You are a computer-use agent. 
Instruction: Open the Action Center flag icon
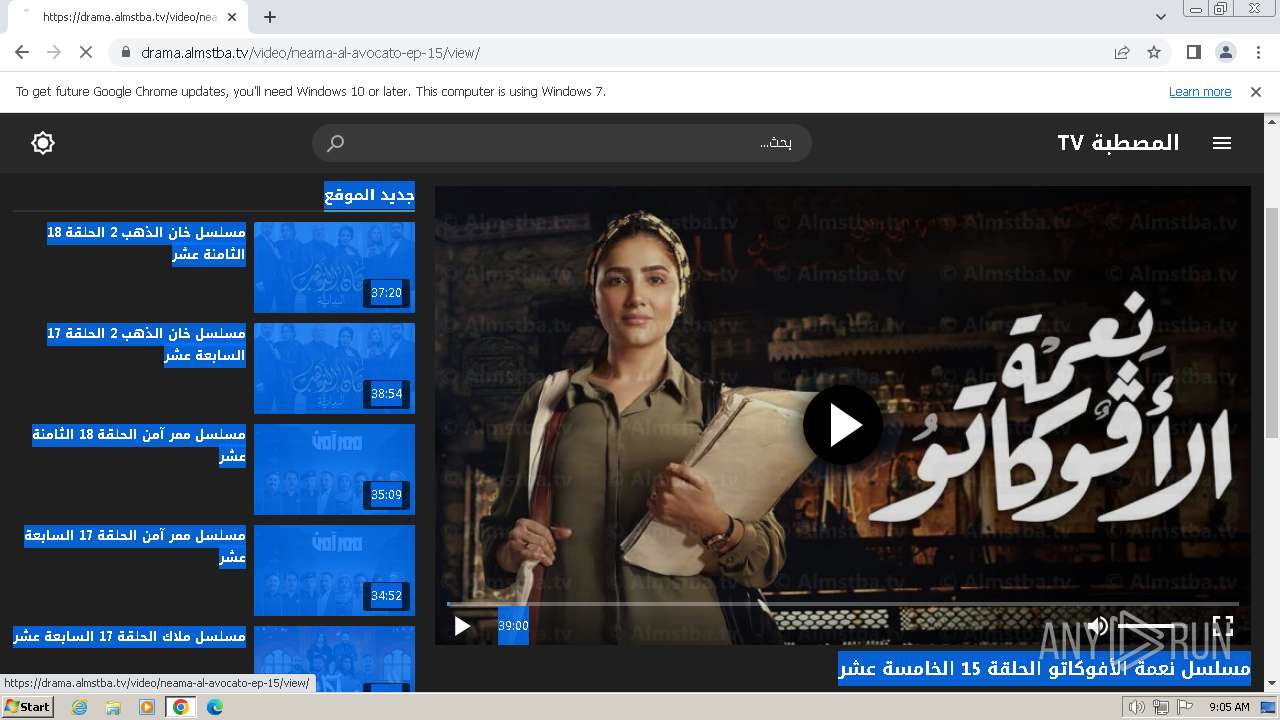pos(1185,707)
